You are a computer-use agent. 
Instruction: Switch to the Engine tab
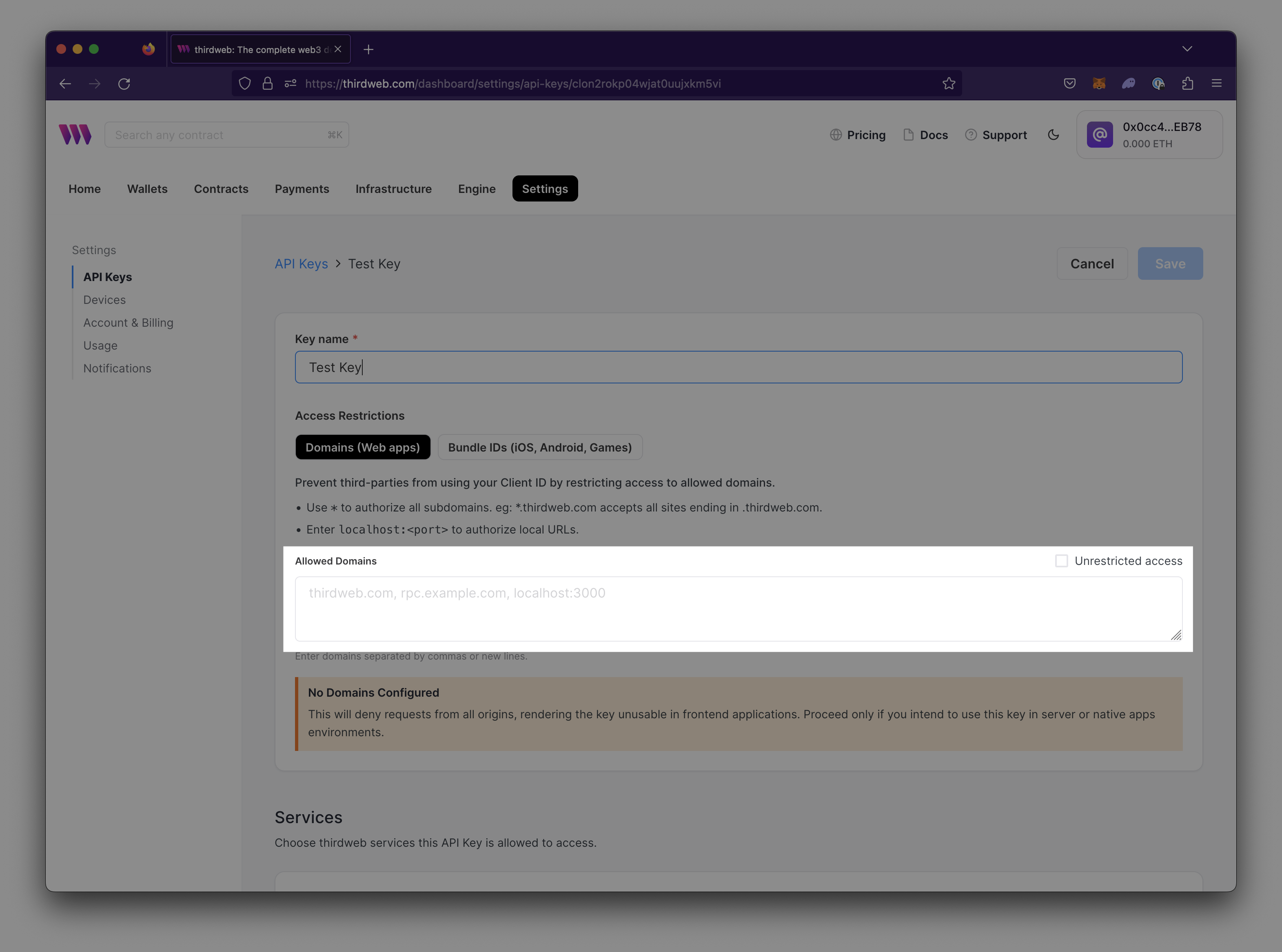tap(476, 188)
